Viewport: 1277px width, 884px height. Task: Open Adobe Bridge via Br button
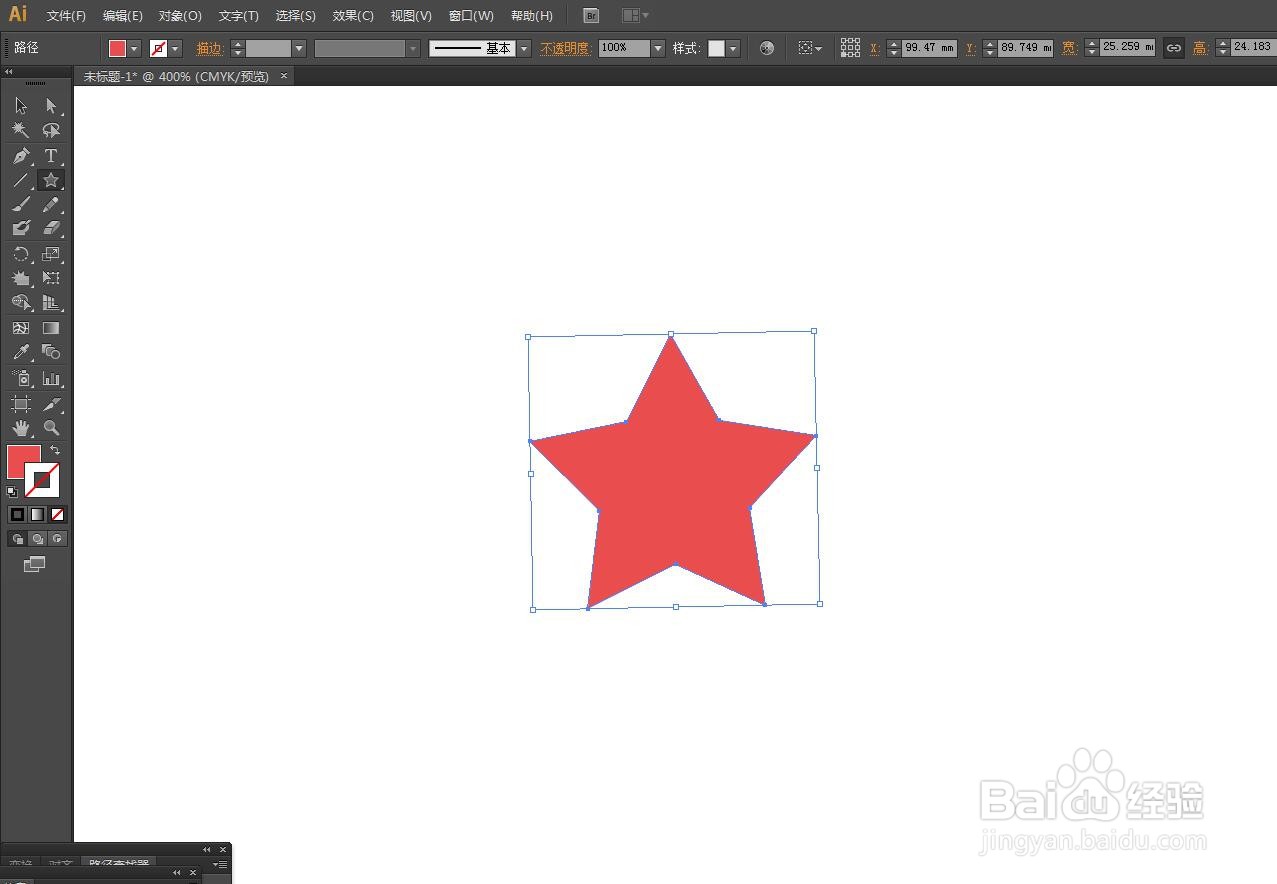(591, 16)
